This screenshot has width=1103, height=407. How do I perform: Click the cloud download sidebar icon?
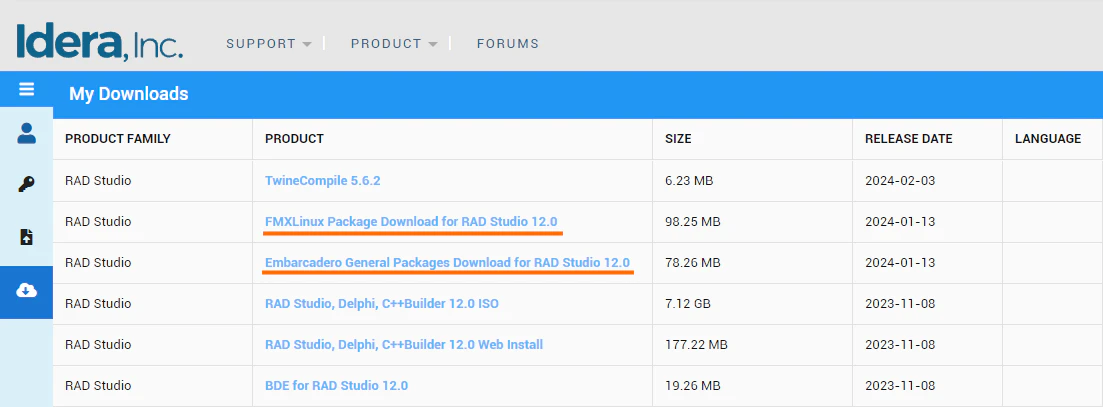click(x=26, y=290)
